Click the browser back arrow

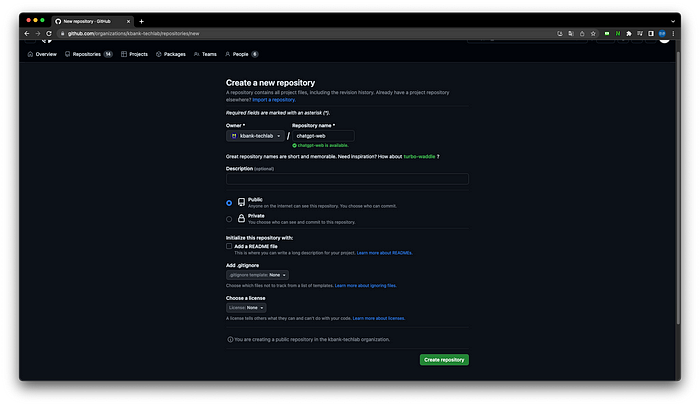pos(27,33)
